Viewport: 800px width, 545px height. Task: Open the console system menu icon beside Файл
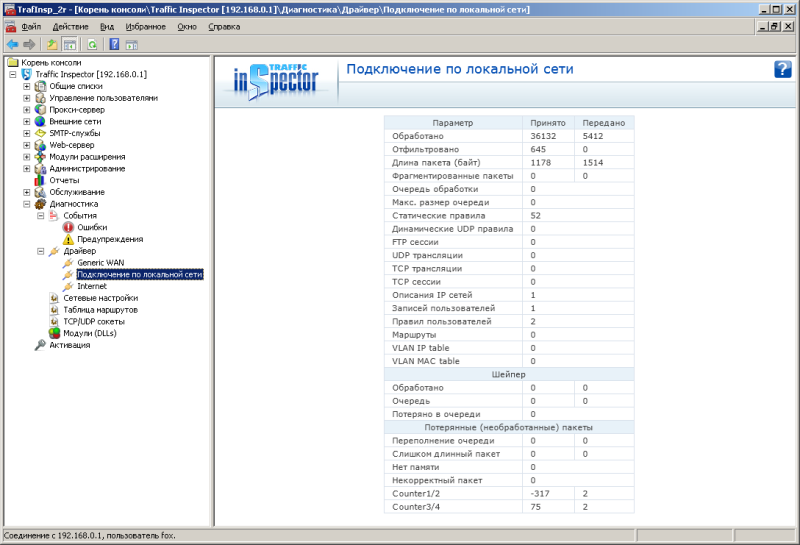pos(11,27)
